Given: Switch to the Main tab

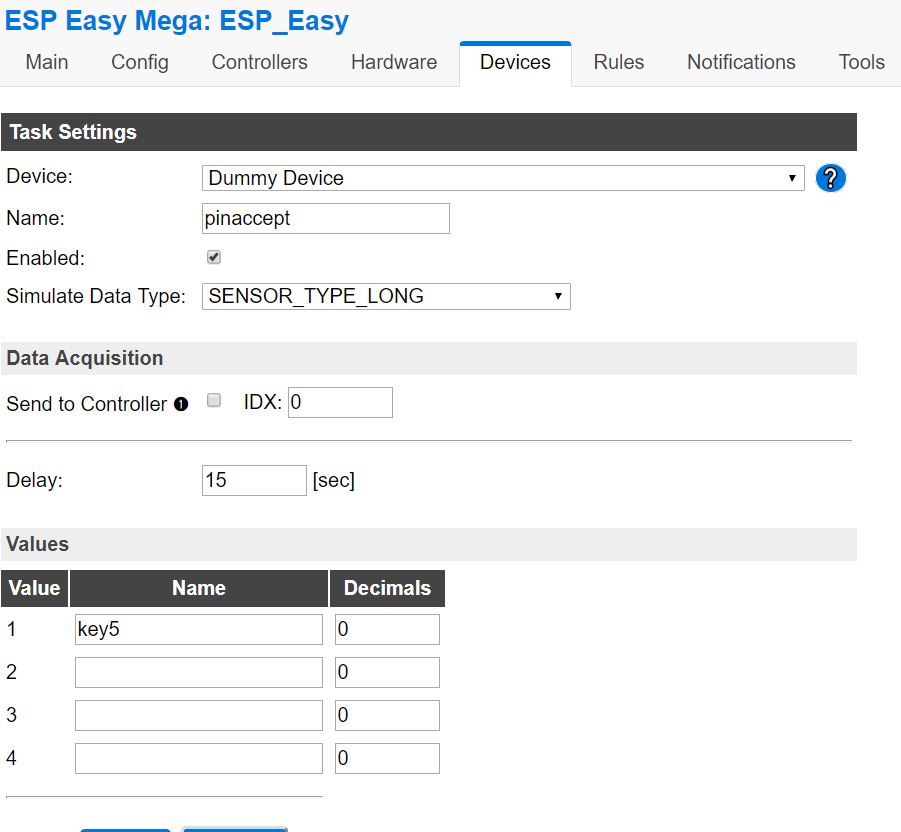Looking at the screenshot, I should [47, 62].
